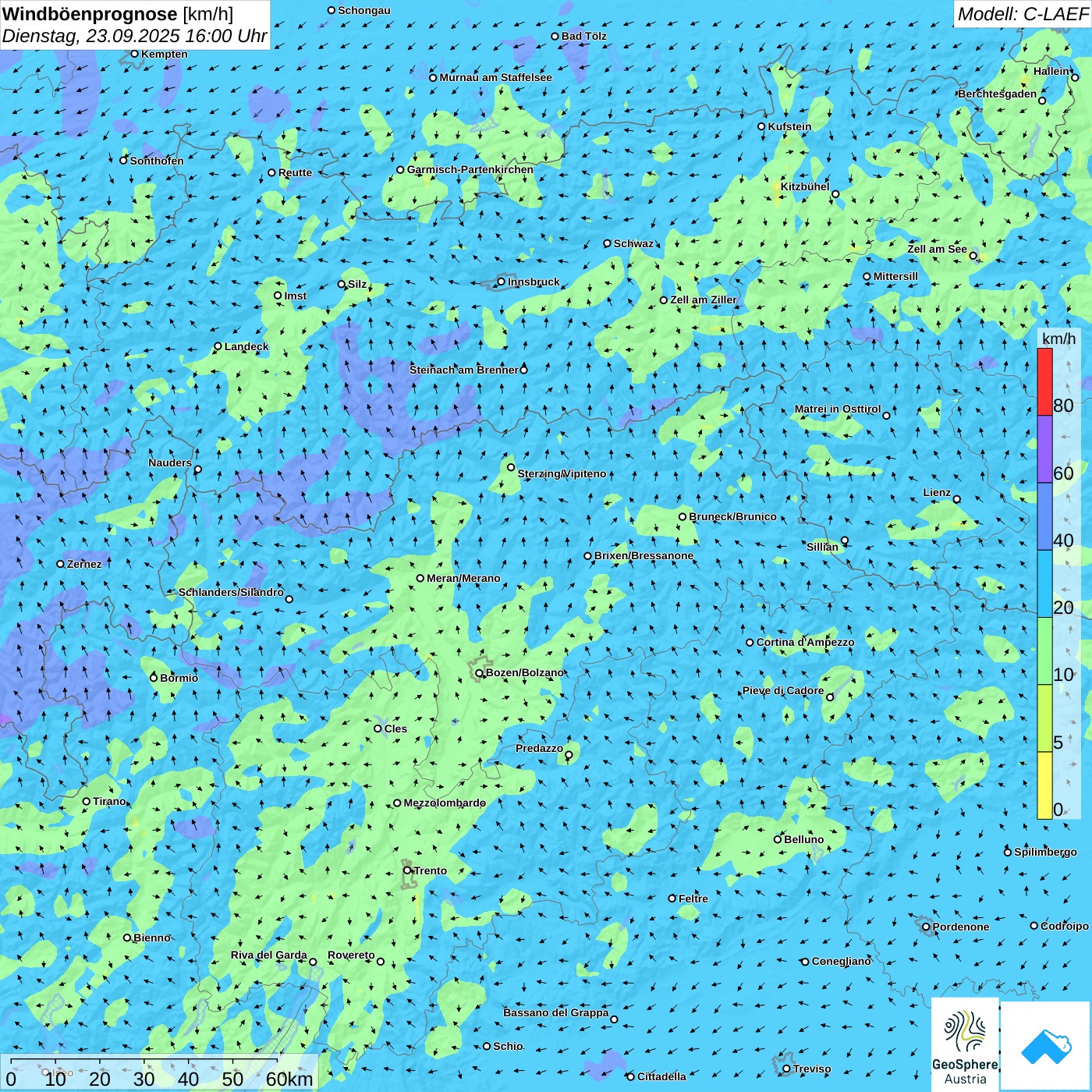Click the 'Bassano del Grappa' label
The width and height of the screenshot is (1092, 1092).
point(556,1012)
